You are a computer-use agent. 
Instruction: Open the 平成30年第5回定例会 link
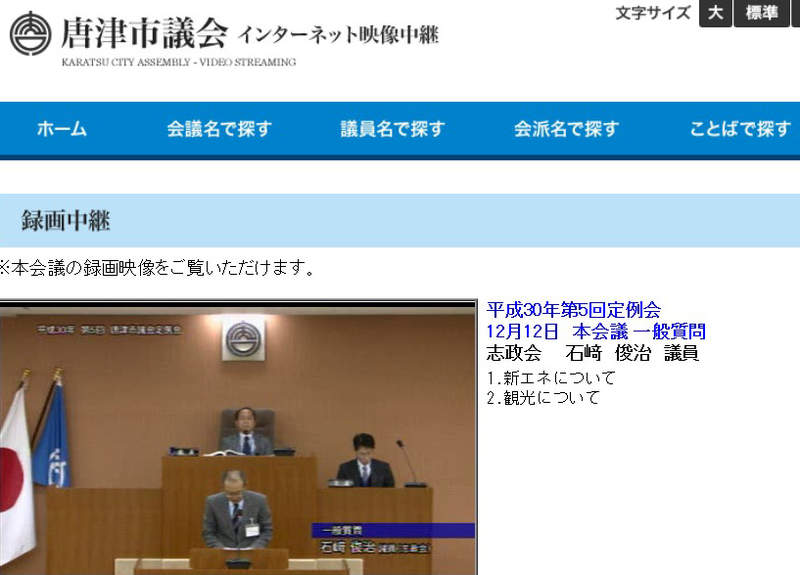pyautogui.click(x=573, y=311)
